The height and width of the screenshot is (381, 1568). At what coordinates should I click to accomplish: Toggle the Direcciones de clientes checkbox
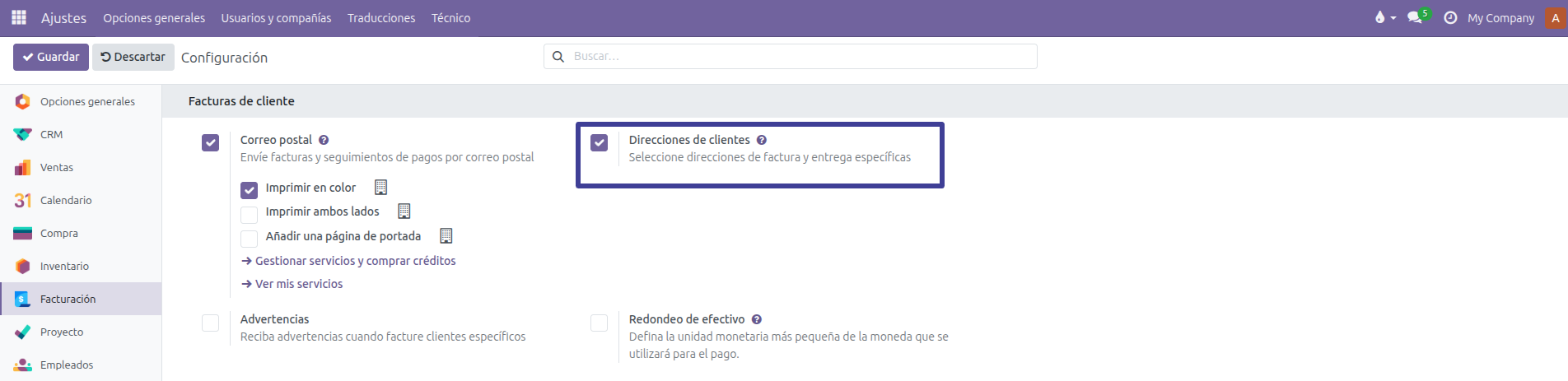(x=600, y=142)
